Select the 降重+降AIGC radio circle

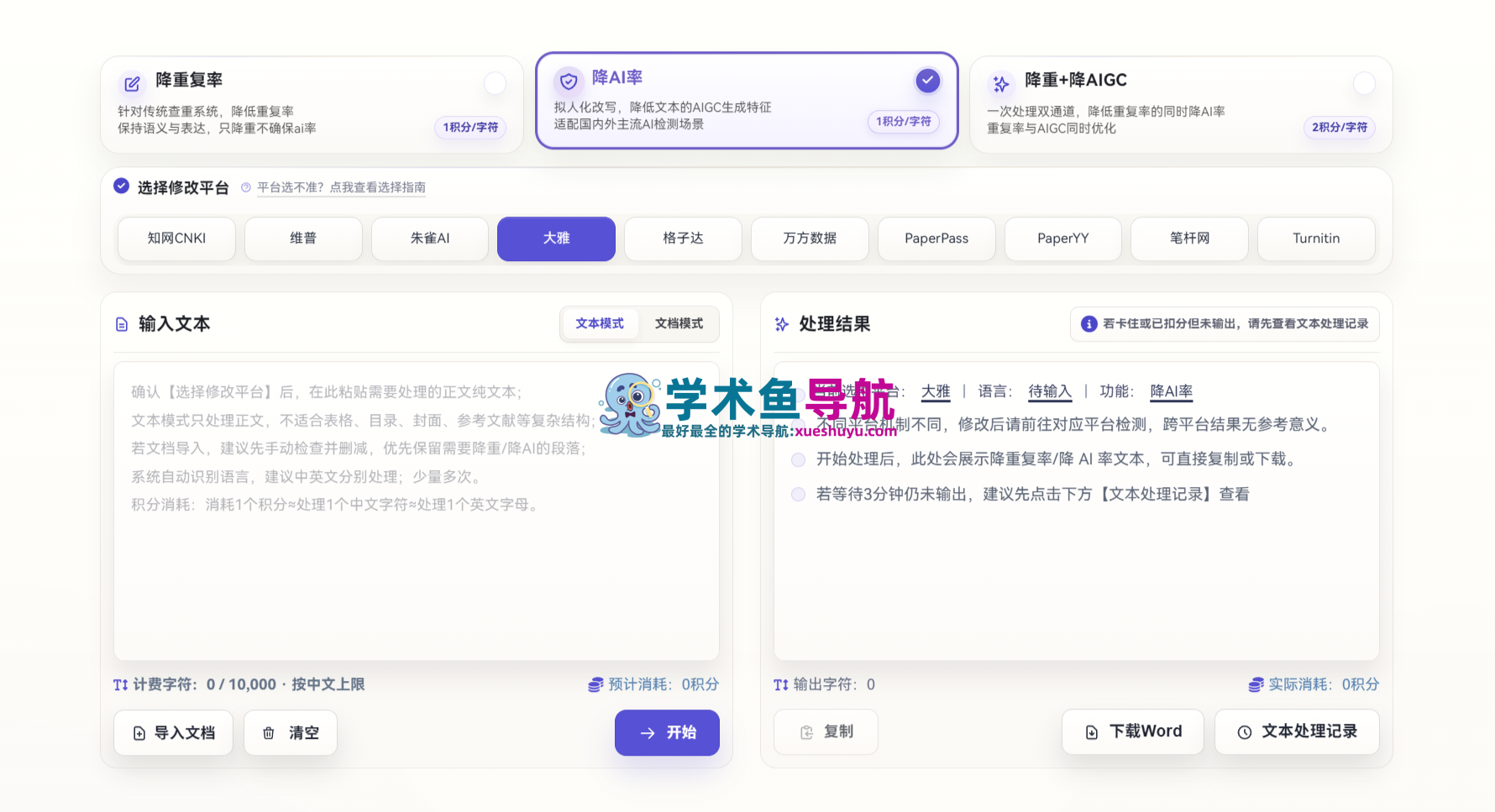pyautogui.click(x=1365, y=83)
